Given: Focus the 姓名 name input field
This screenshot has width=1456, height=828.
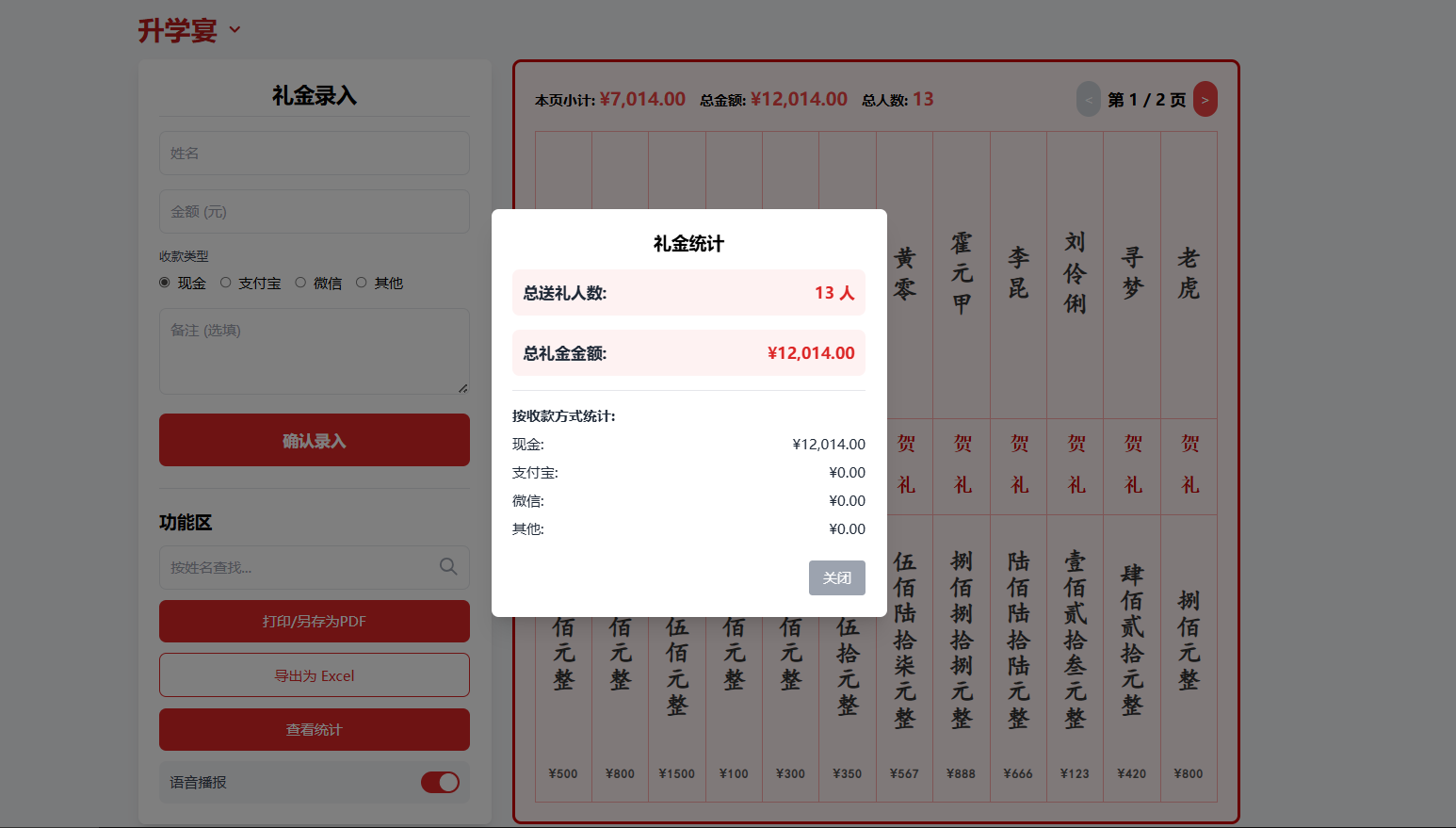Looking at the screenshot, I should [x=314, y=153].
